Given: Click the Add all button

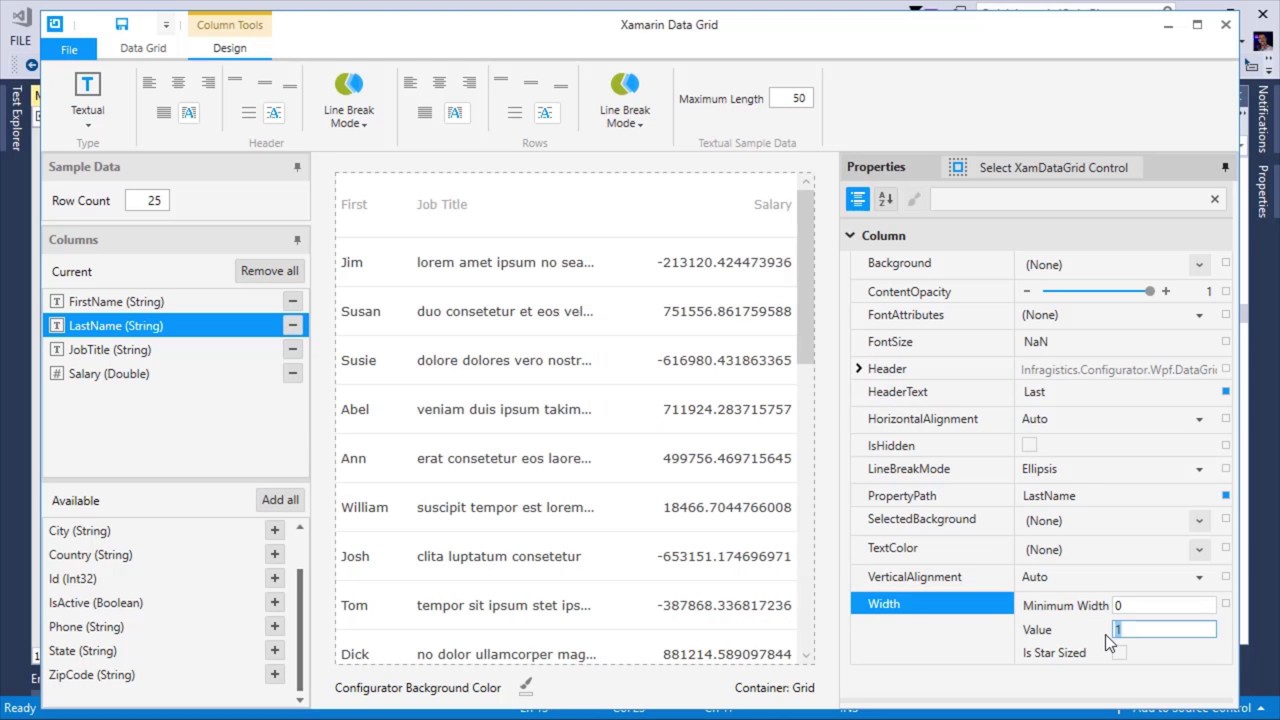Looking at the screenshot, I should point(280,500).
